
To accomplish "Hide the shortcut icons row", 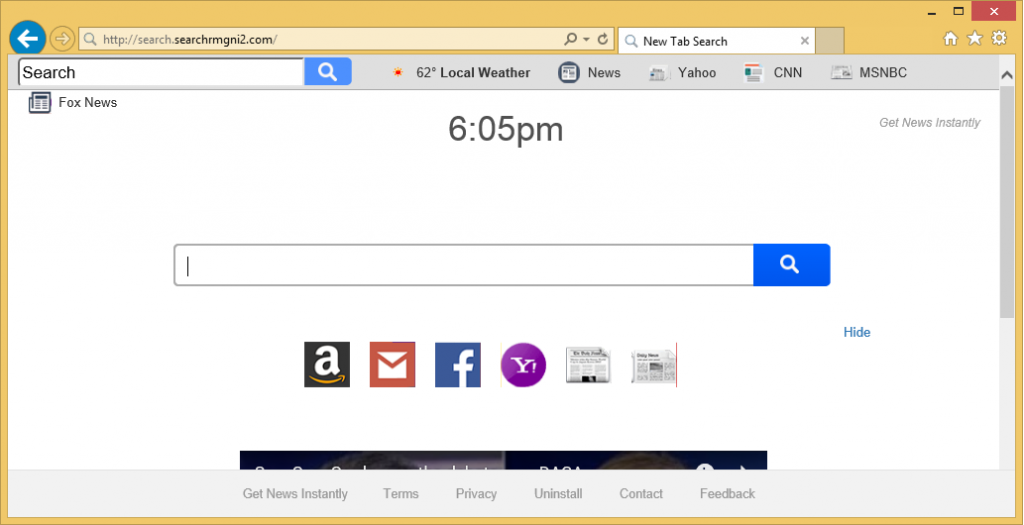I will point(856,332).
